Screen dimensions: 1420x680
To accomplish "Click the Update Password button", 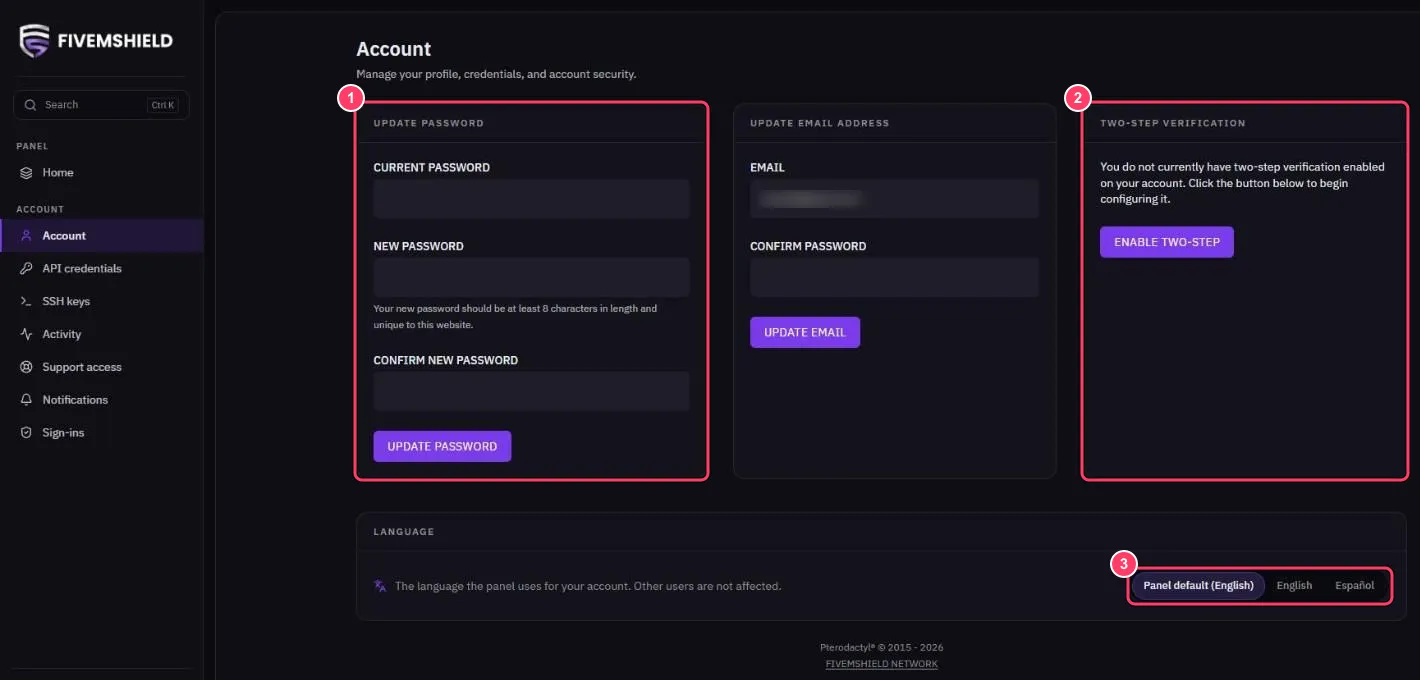I will 442,447.
